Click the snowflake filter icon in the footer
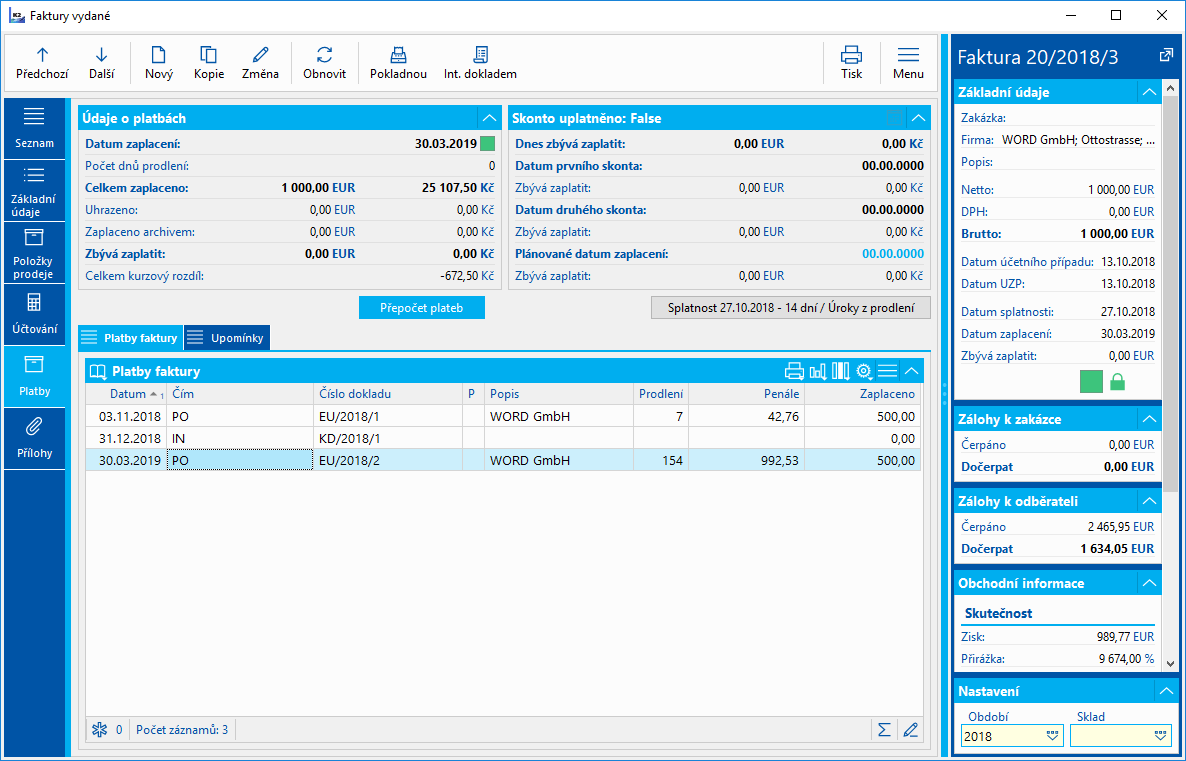 tap(98, 730)
